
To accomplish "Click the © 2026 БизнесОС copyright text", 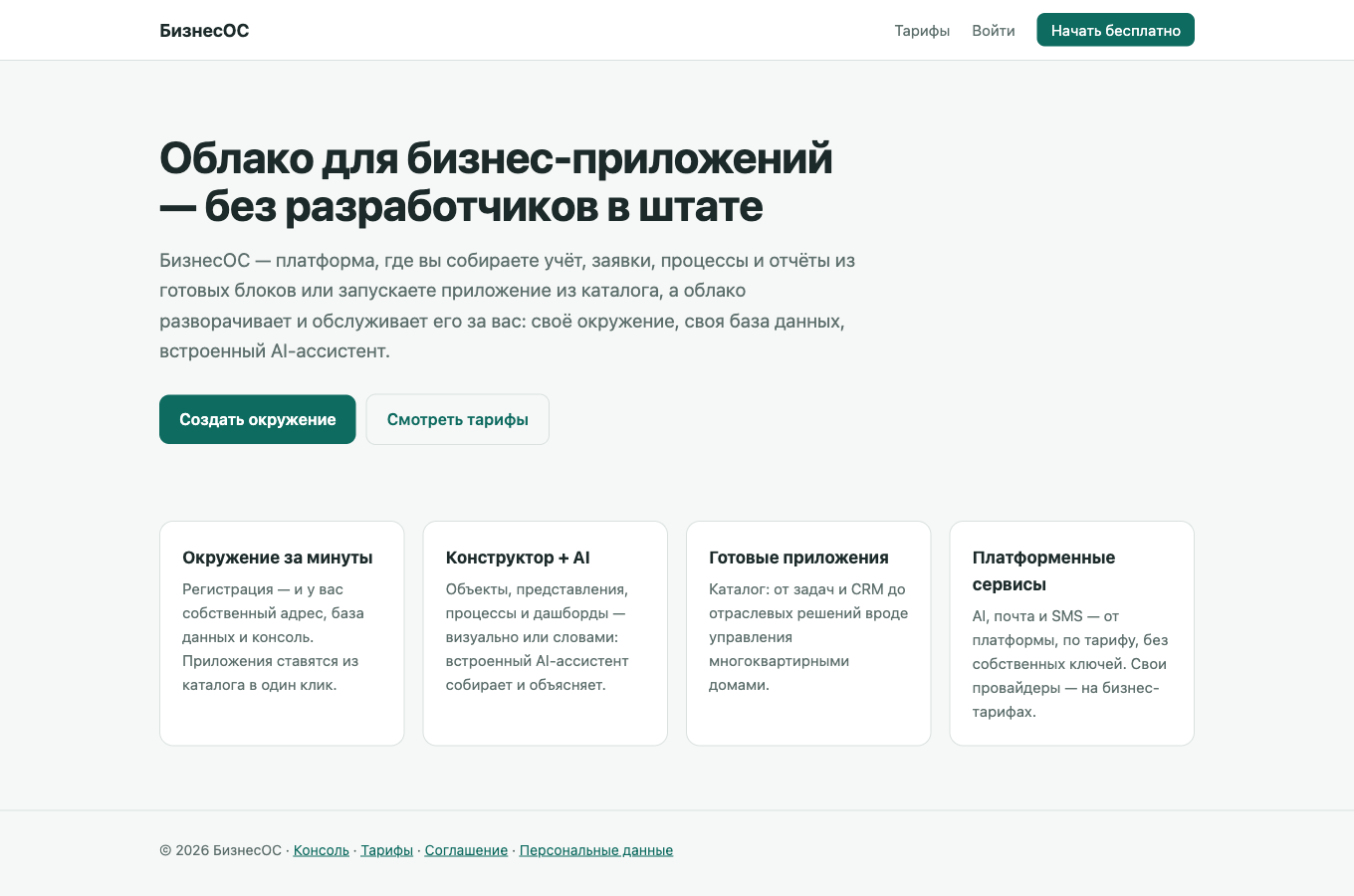I will coord(221,850).
